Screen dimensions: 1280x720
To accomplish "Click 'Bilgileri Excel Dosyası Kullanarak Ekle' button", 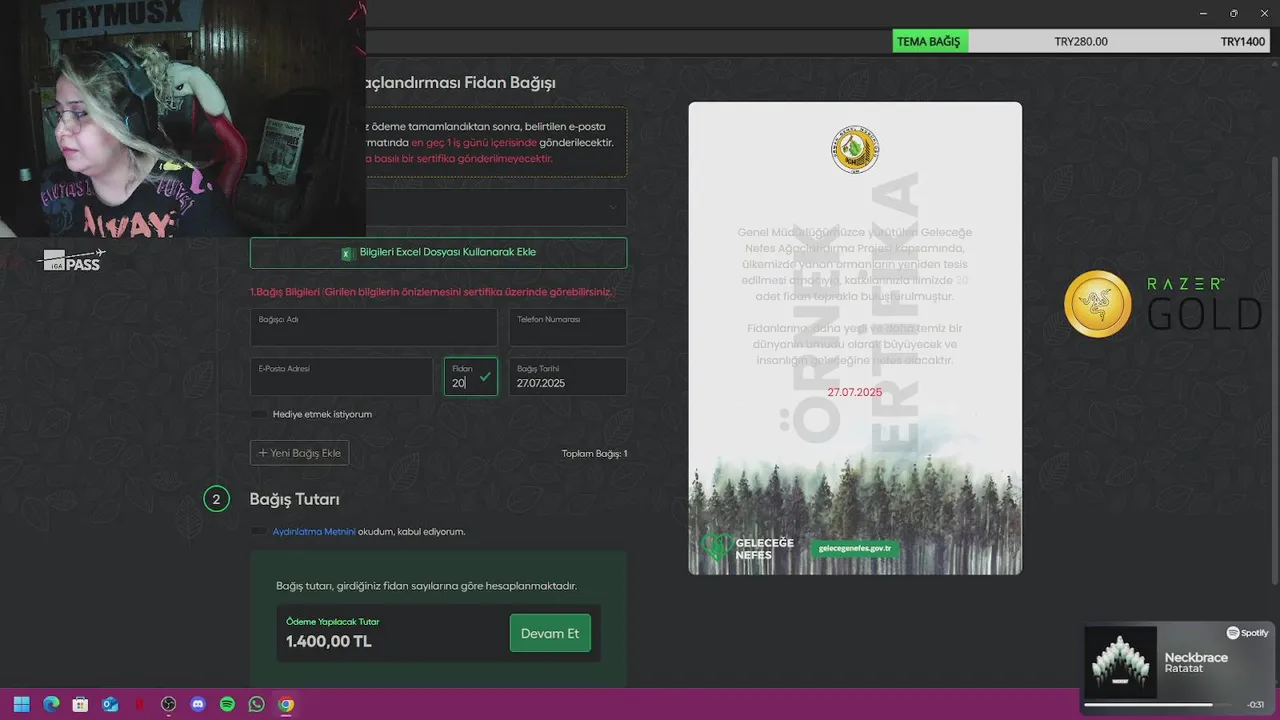I will pyautogui.click(x=438, y=253).
